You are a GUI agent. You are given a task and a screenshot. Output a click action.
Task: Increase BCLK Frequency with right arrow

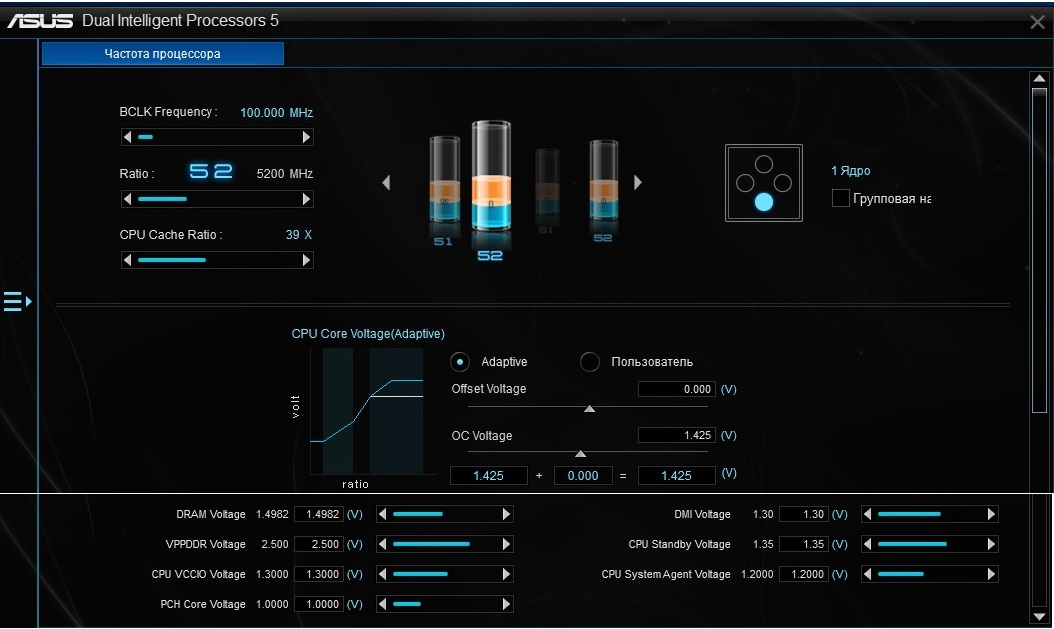[307, 137]
